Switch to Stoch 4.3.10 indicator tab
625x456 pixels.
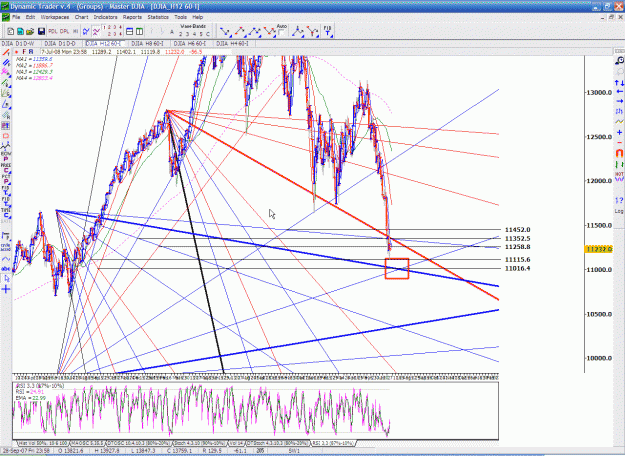tap(200, 443)
